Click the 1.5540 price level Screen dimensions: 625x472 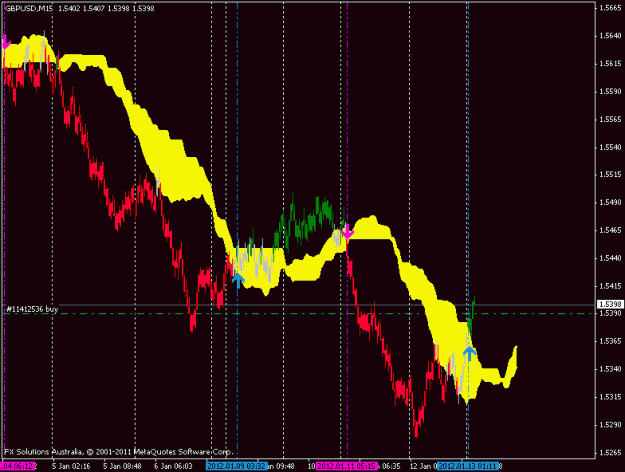[610, 147]
